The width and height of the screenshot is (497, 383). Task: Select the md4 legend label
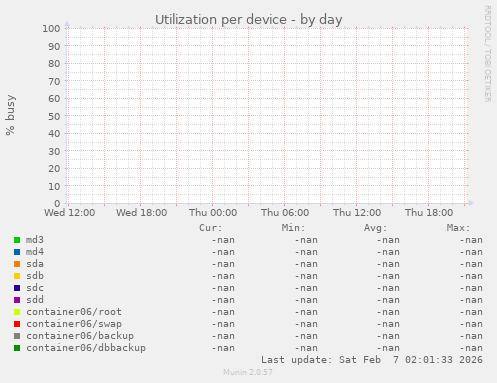point(35,252)
